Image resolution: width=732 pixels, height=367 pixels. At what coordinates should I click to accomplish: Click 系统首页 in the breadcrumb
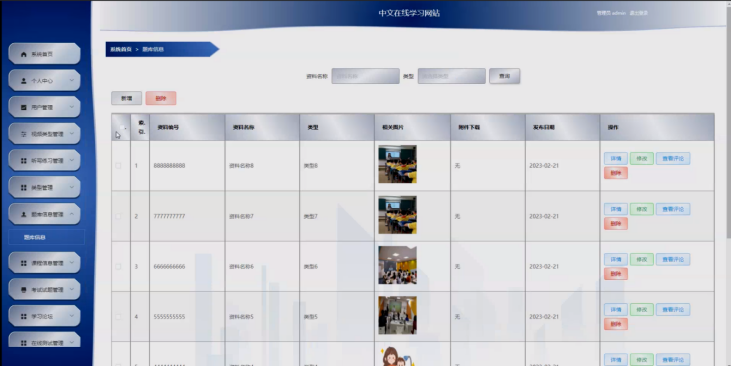[120, 49]
